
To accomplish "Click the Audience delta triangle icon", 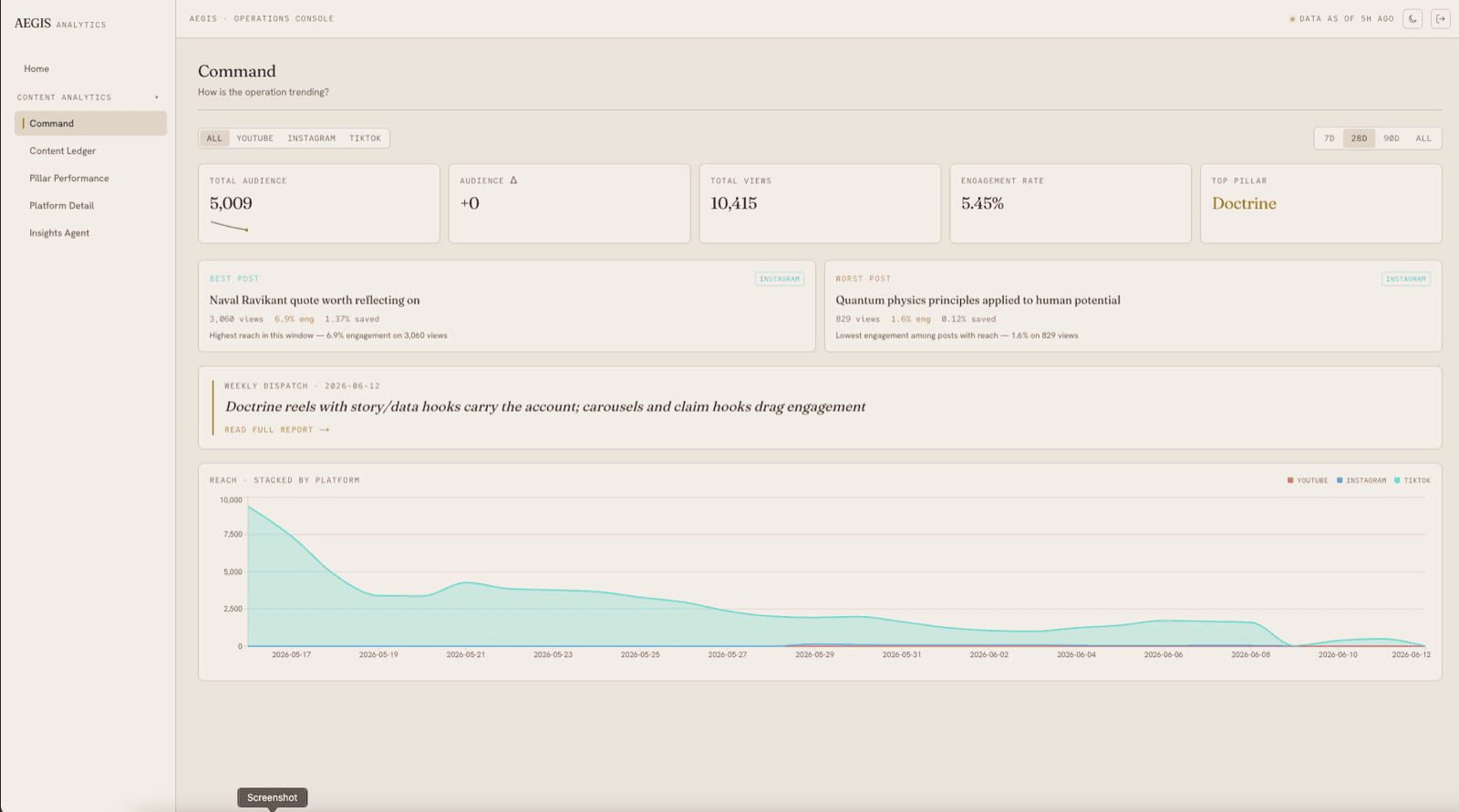I will click(513, 180).
